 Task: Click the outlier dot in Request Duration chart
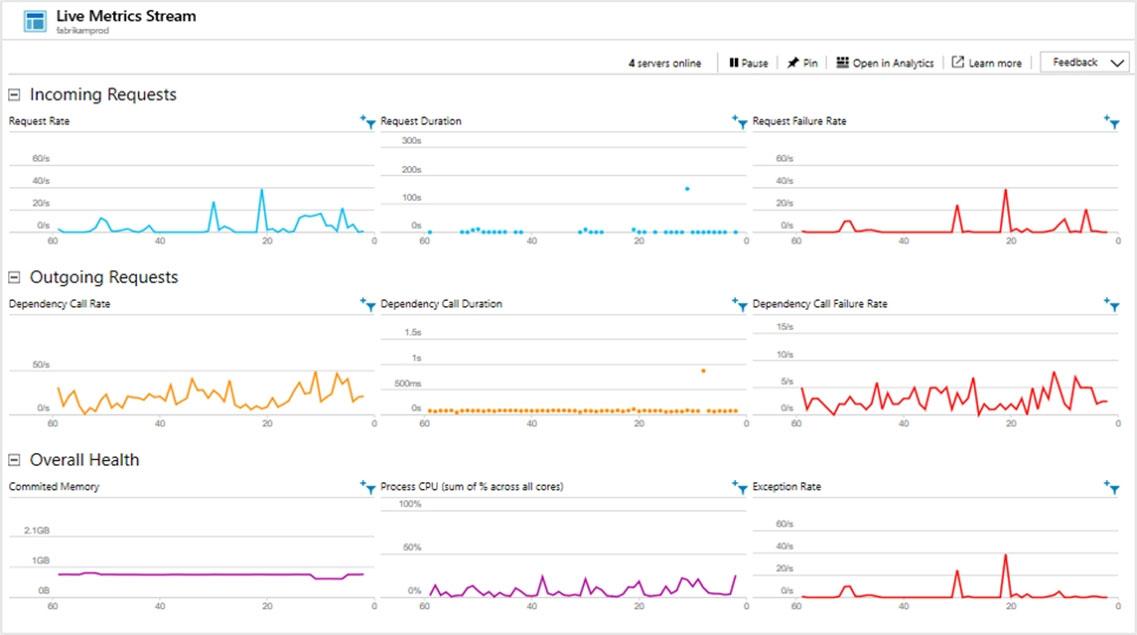687,188
